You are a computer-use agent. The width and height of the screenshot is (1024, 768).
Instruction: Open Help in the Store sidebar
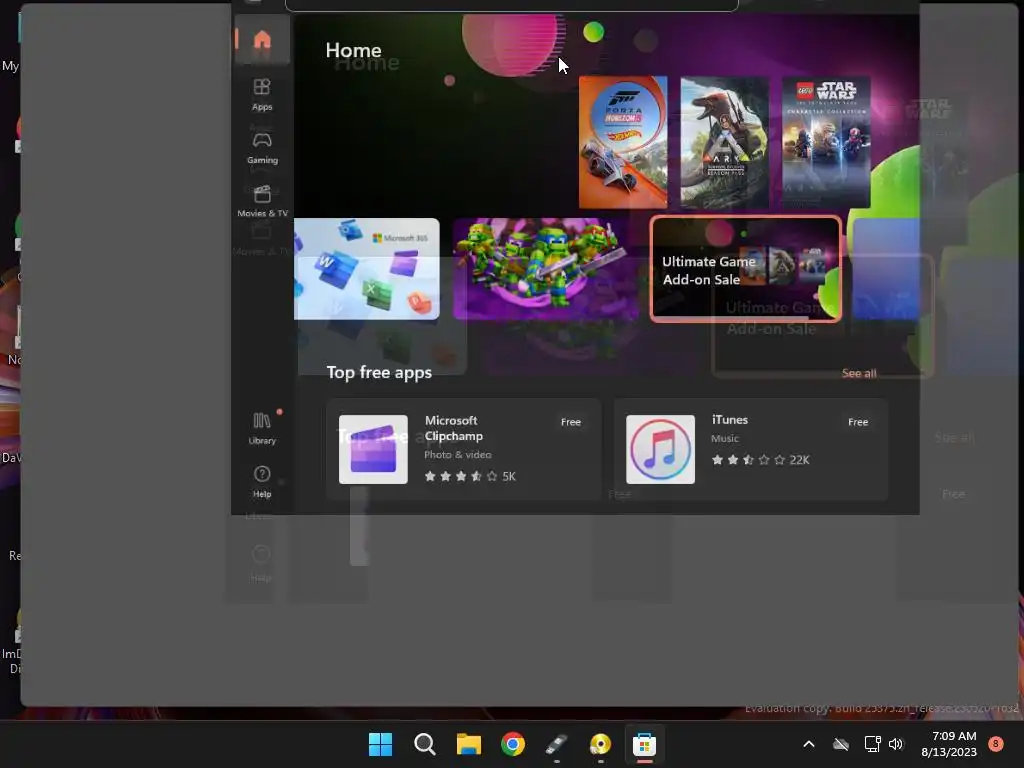pyautogui.click(x=262, y=482)
